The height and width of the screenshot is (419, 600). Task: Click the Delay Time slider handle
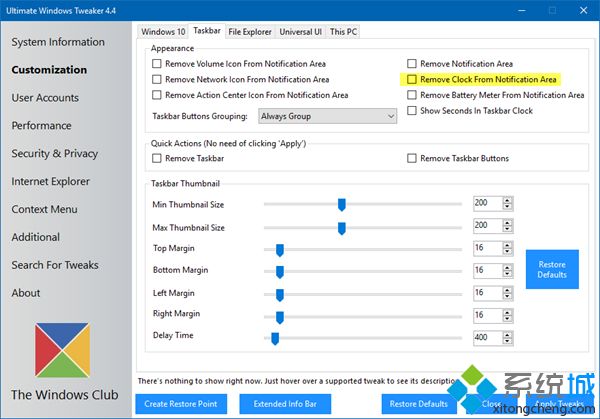pos(275,338)
